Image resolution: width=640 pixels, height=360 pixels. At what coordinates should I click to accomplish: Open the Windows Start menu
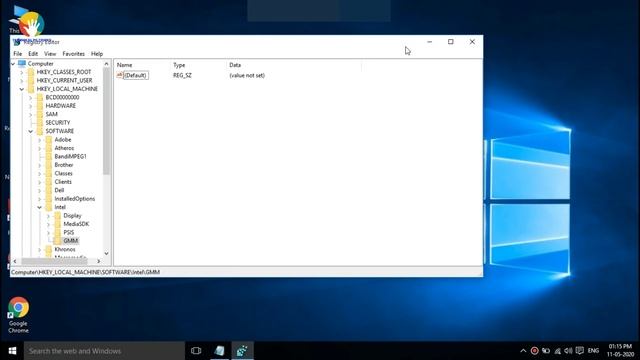point(12,351)
